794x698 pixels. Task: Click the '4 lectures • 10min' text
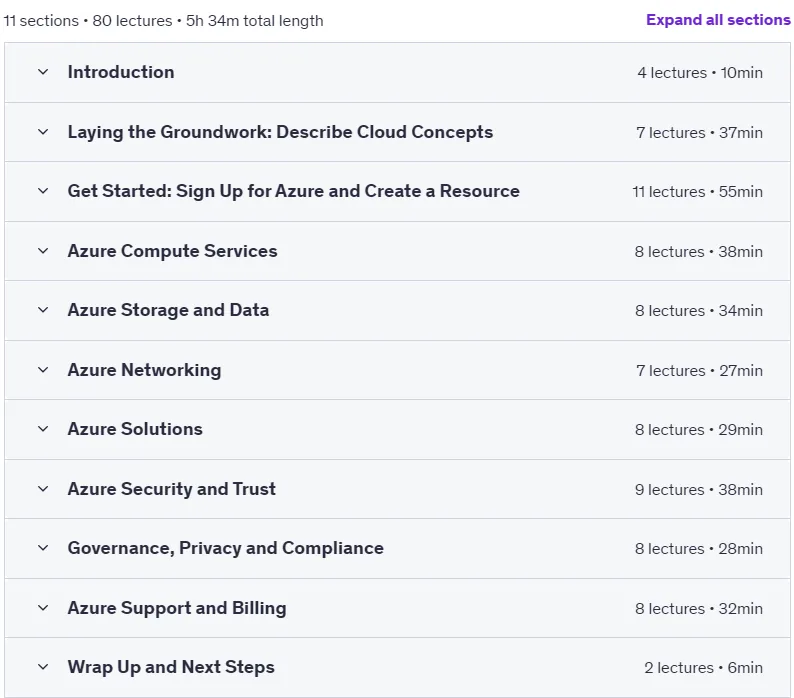(x=700, y=73)
